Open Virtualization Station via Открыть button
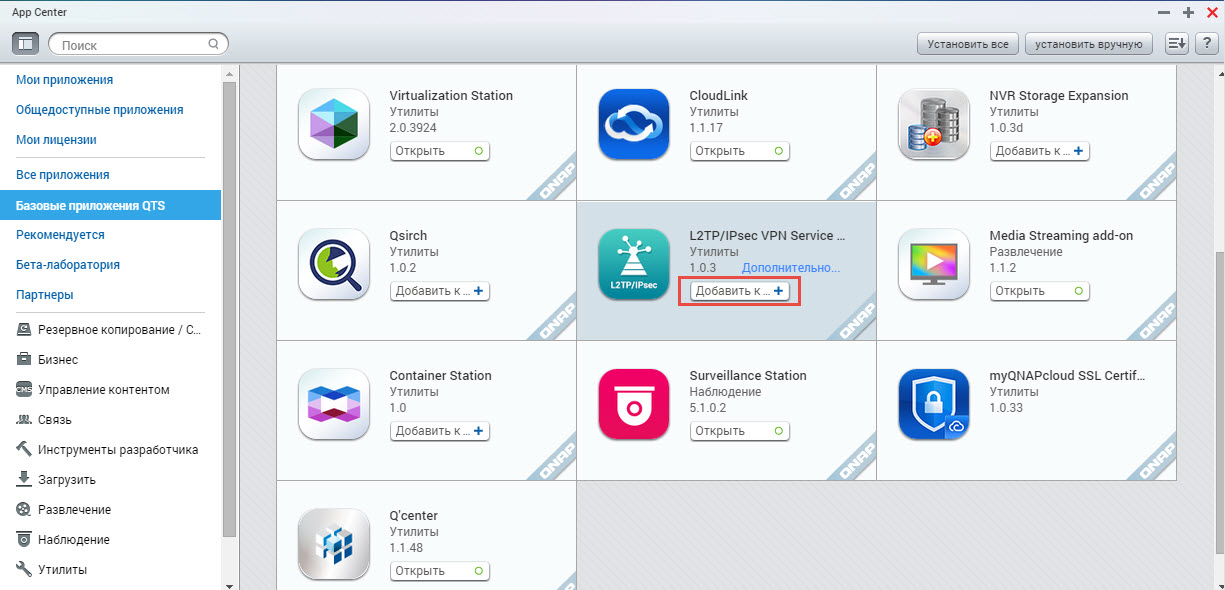Viewport: 1225px width, 590px height. (x=440, y=151)
